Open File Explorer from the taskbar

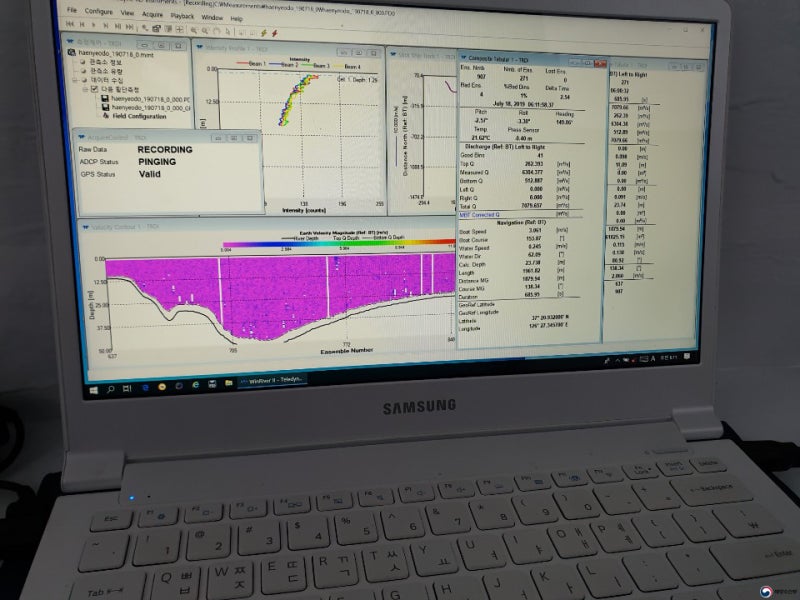tap(229, 383)
